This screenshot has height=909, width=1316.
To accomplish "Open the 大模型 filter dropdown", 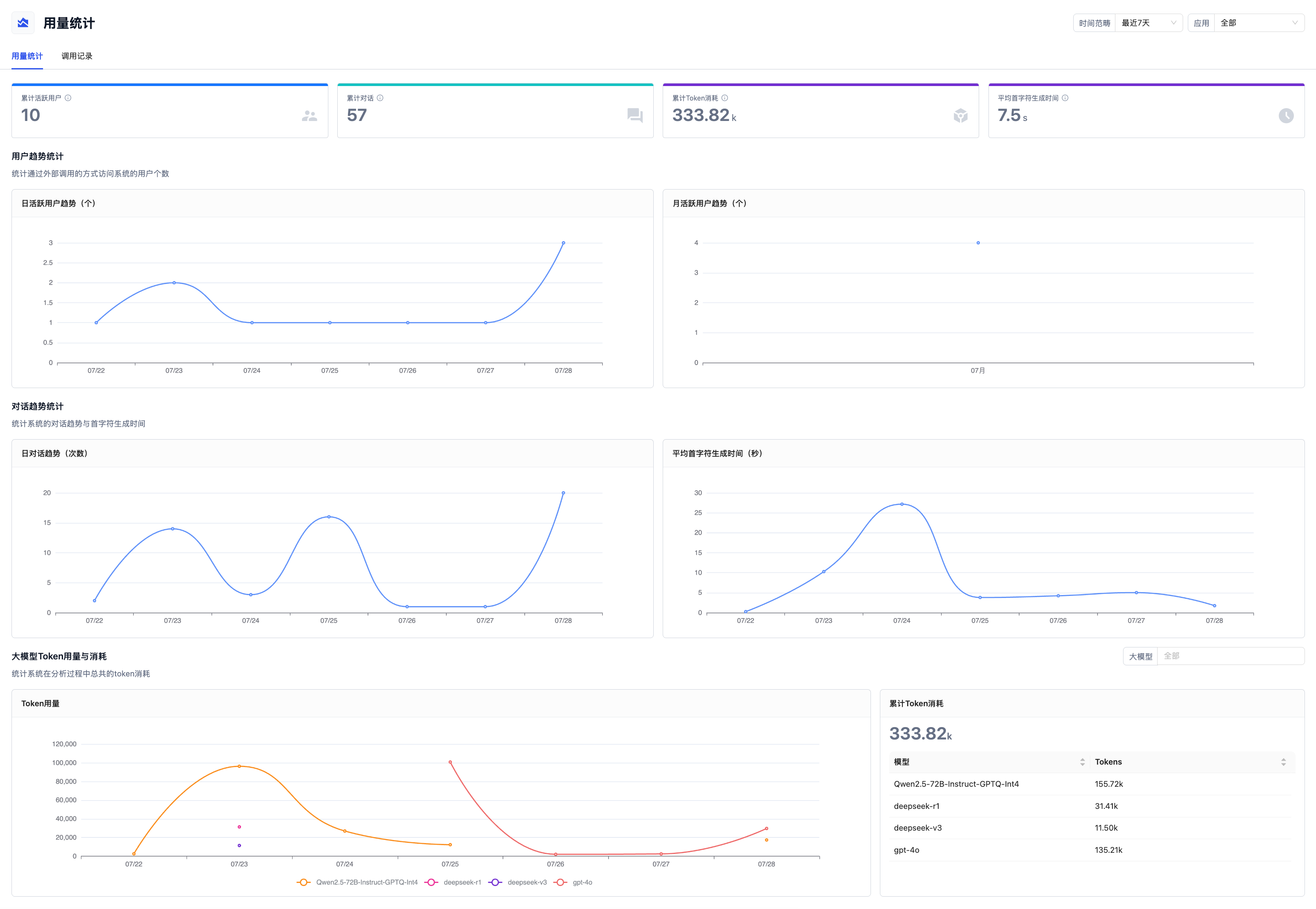I will [1230, 656].
